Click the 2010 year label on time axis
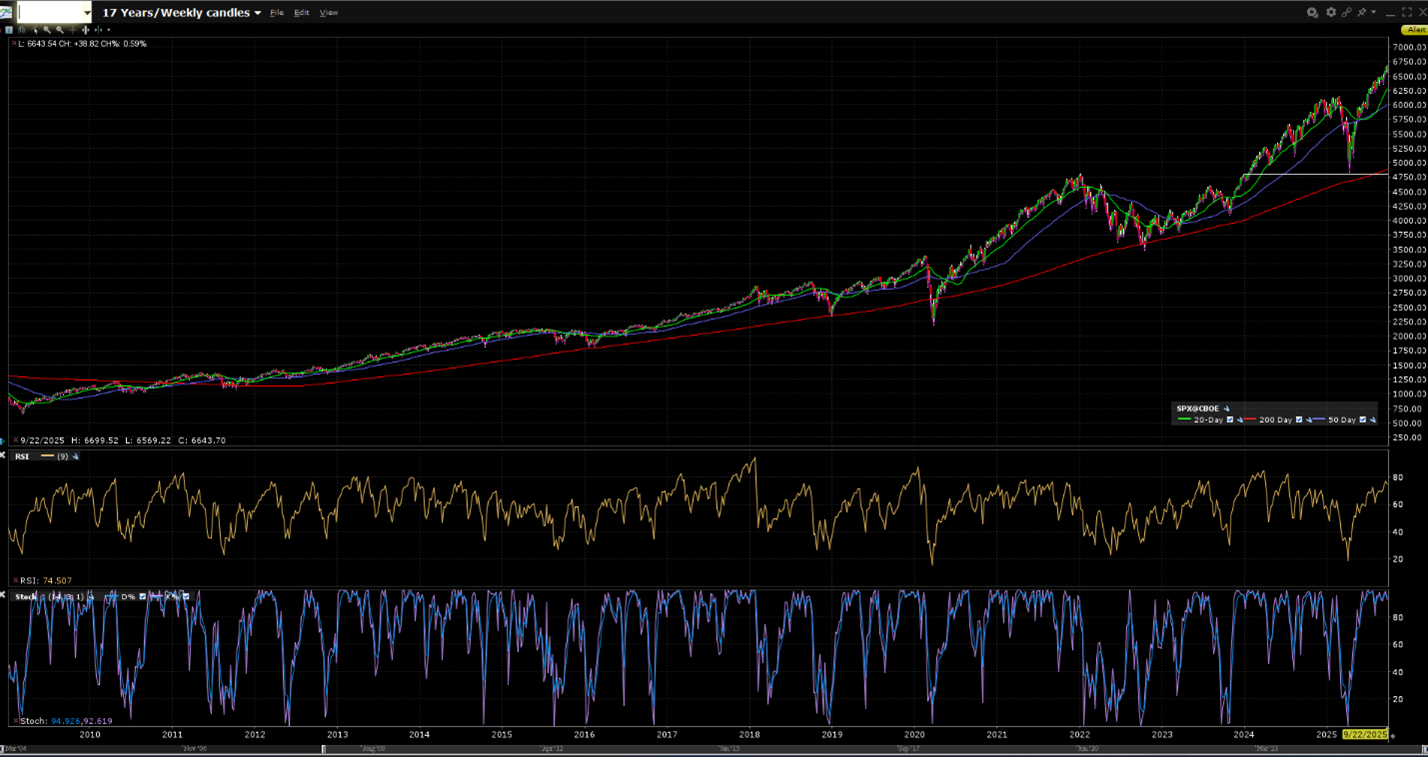Screen dimensions: 1428x757 pyautogui.click(x=90, y=734)
